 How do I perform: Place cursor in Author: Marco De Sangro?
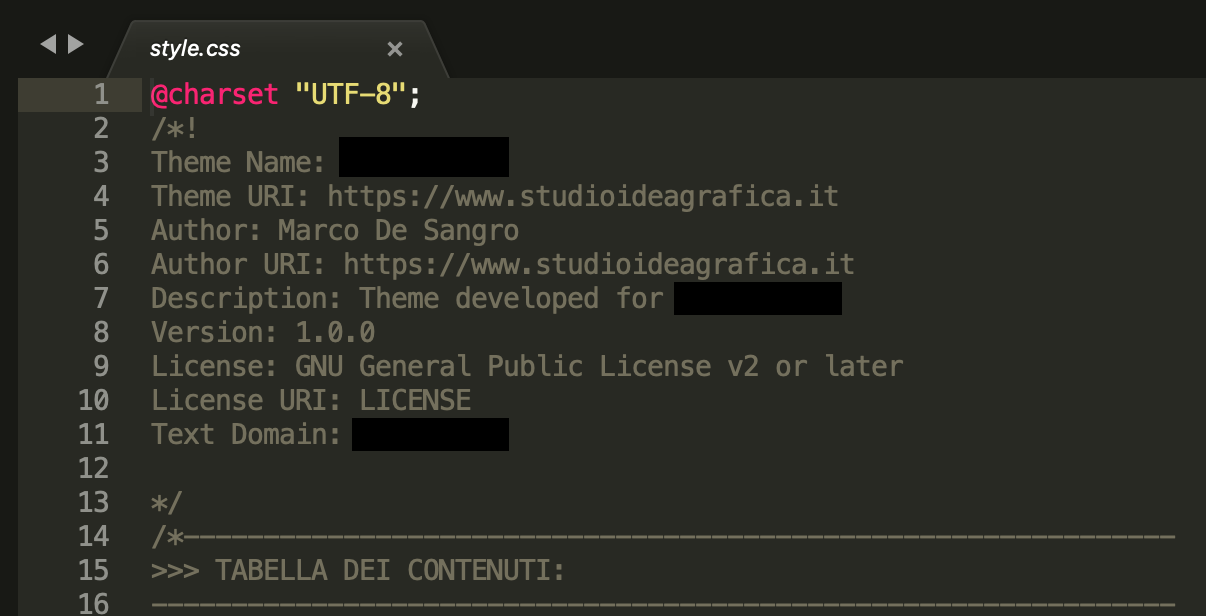tap(335, 230)
